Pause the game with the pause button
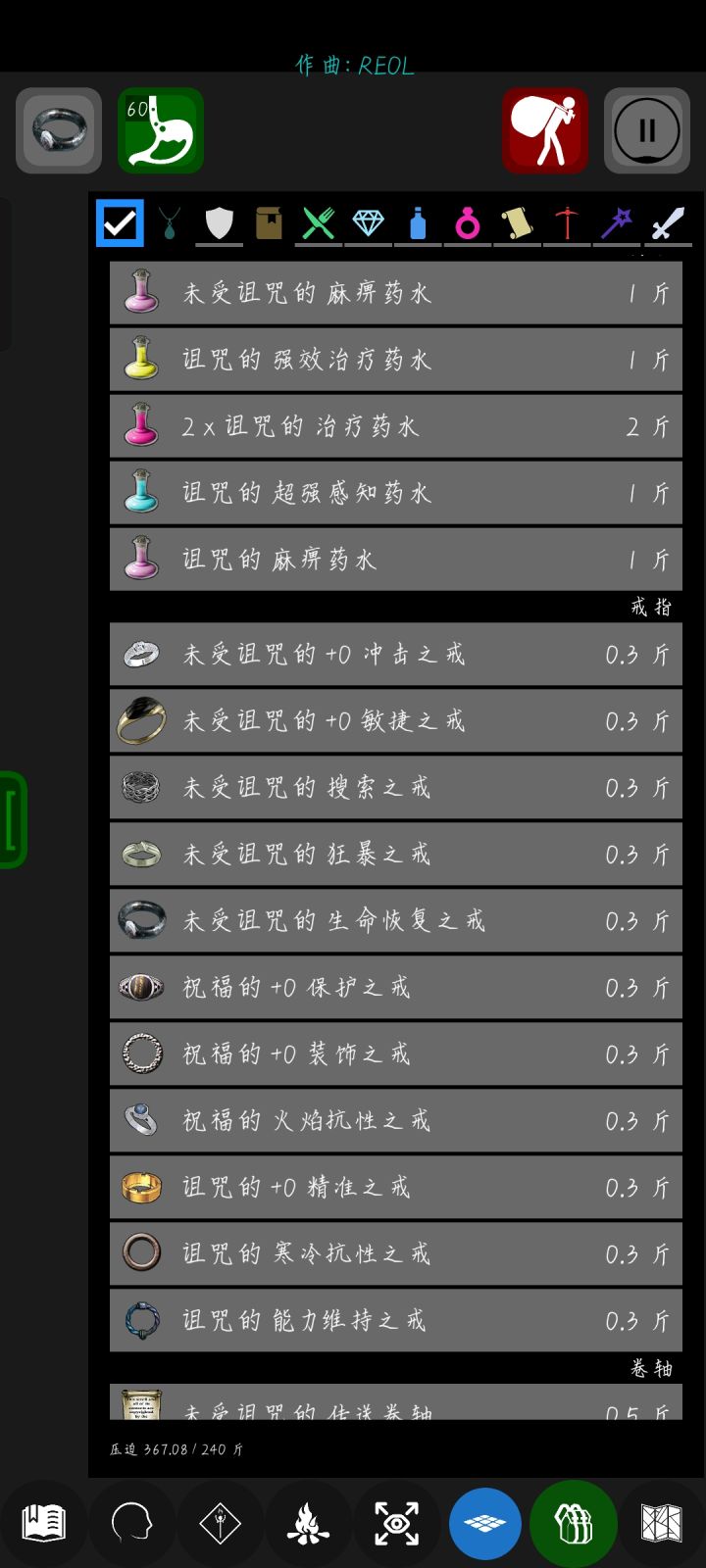The width and height of the screenshot is (706, 1568). [647, 130]
